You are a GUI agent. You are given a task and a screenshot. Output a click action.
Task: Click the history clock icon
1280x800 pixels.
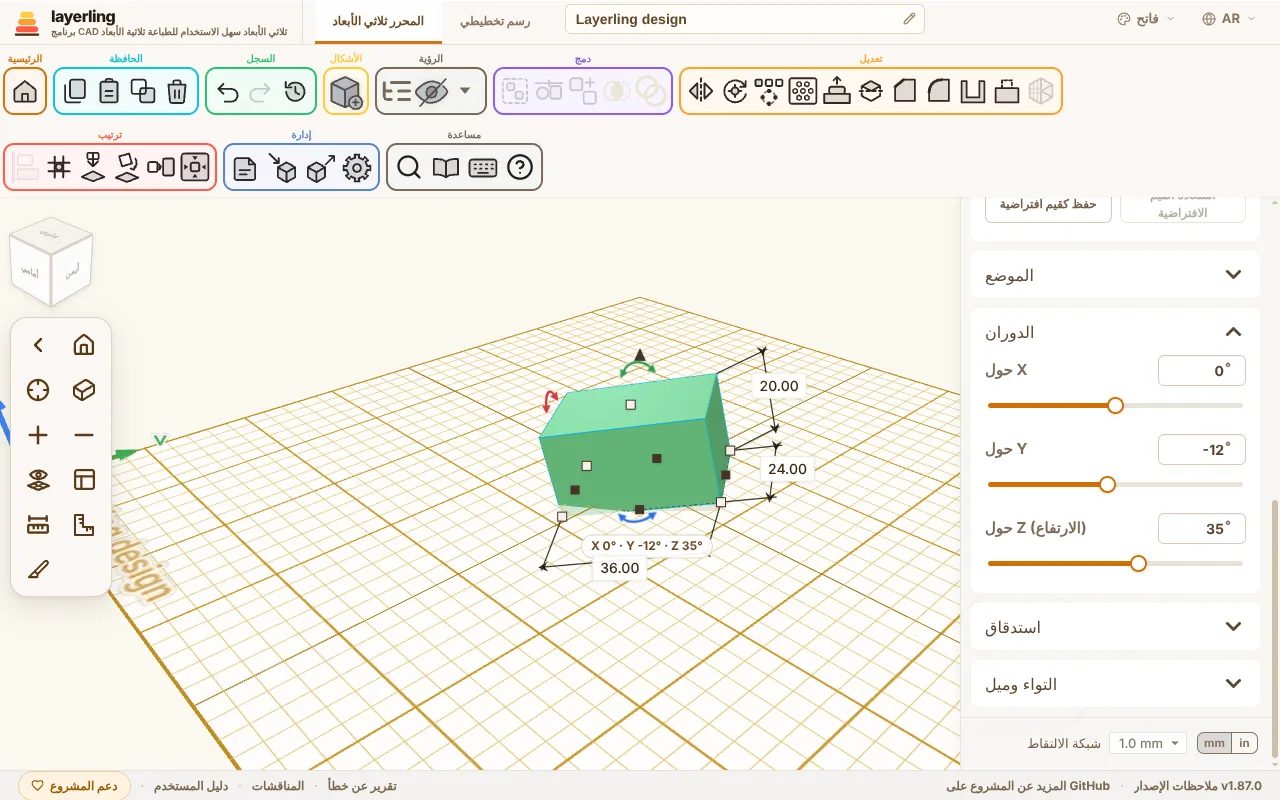pyautogui.click(x=295, y=92)
